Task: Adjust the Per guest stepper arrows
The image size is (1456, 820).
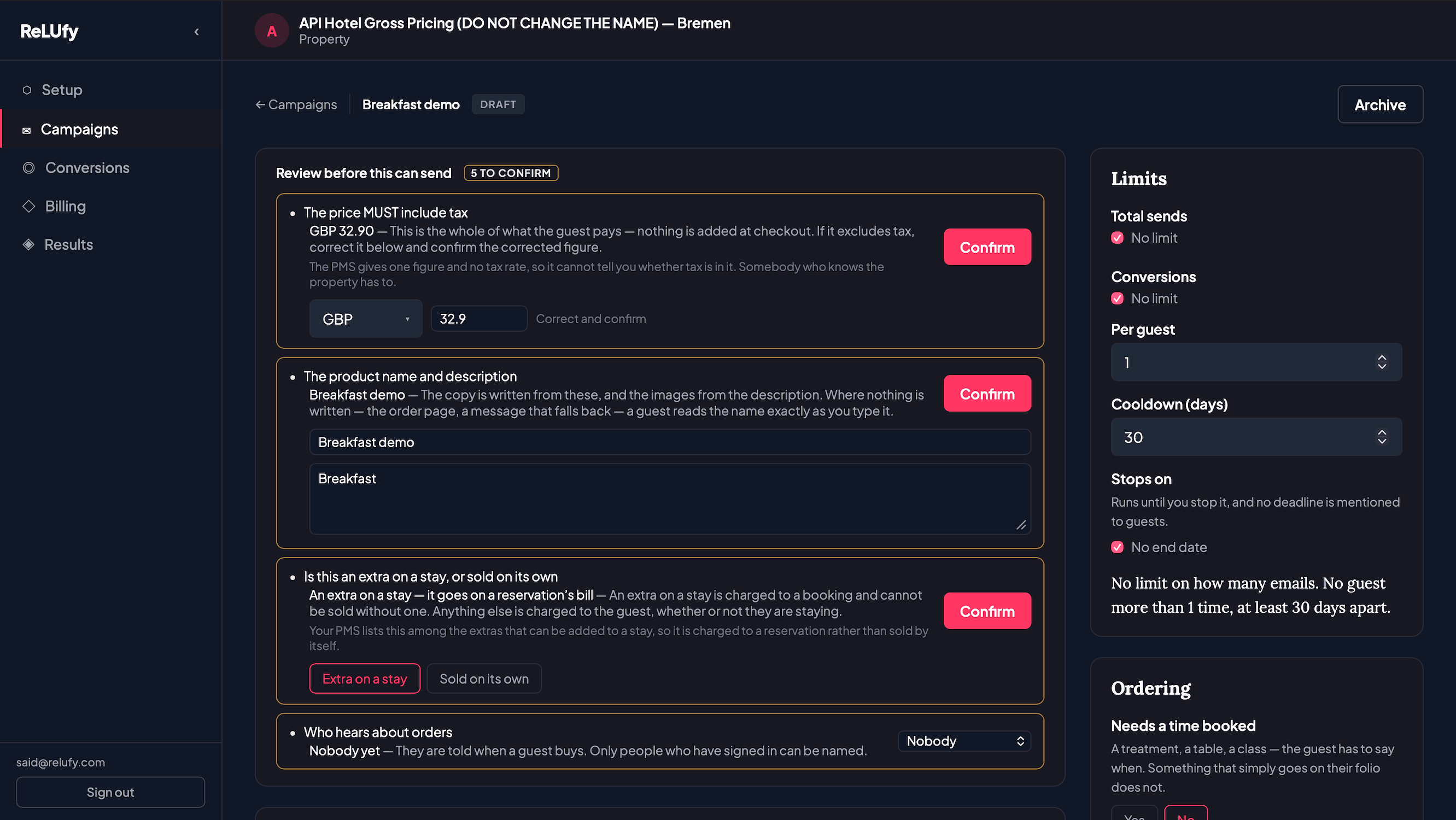Action: coord(1382,362)
